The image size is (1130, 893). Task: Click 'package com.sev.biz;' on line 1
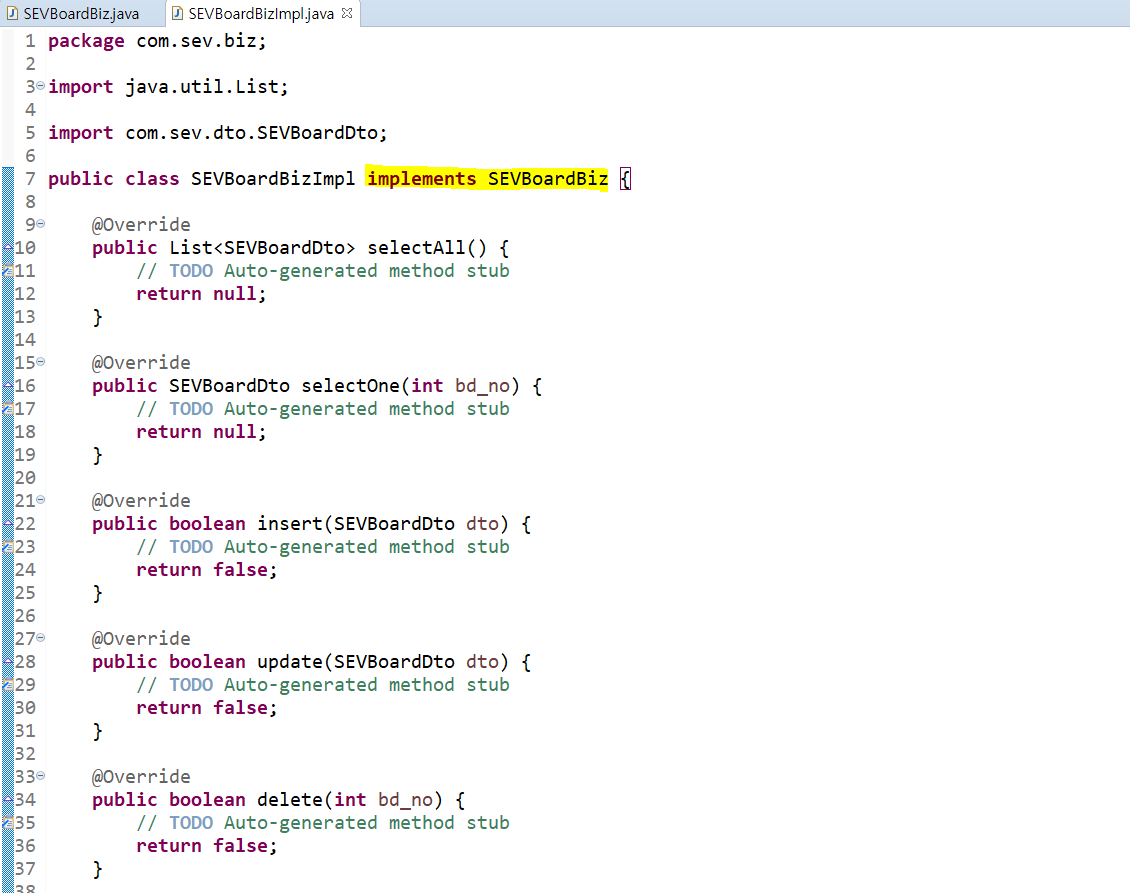click(x=157, y=41)
